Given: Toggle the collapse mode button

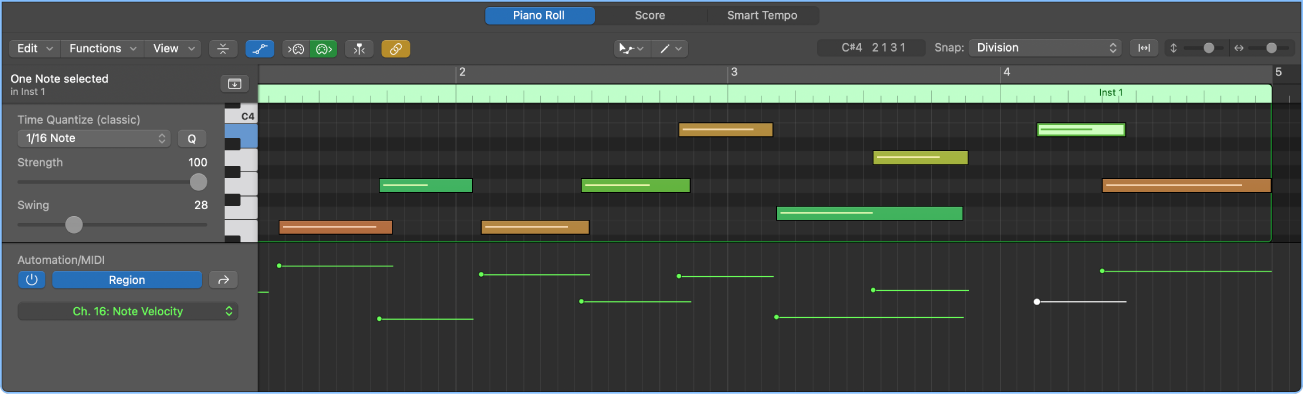Looking at the screenshot, I should pyautogui.click(x=224, y=48).
